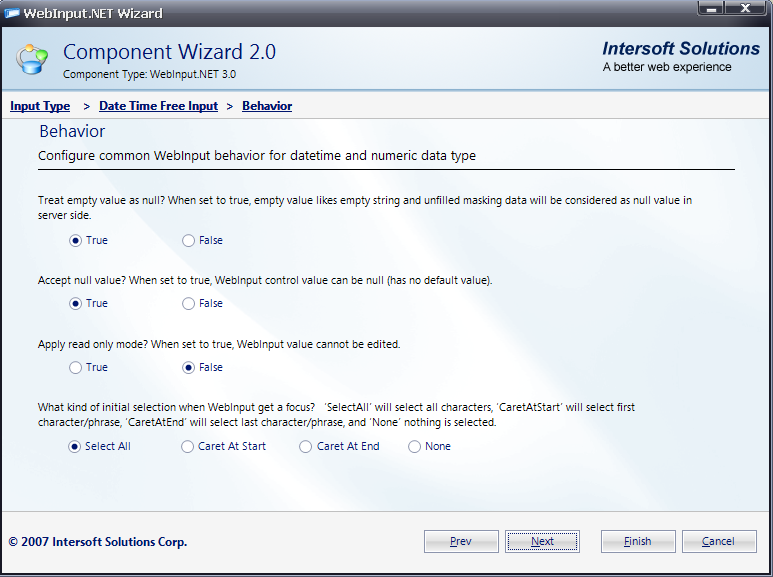Choose True for accept null value
Screen dimensions: 773x577
coord(76,303)
